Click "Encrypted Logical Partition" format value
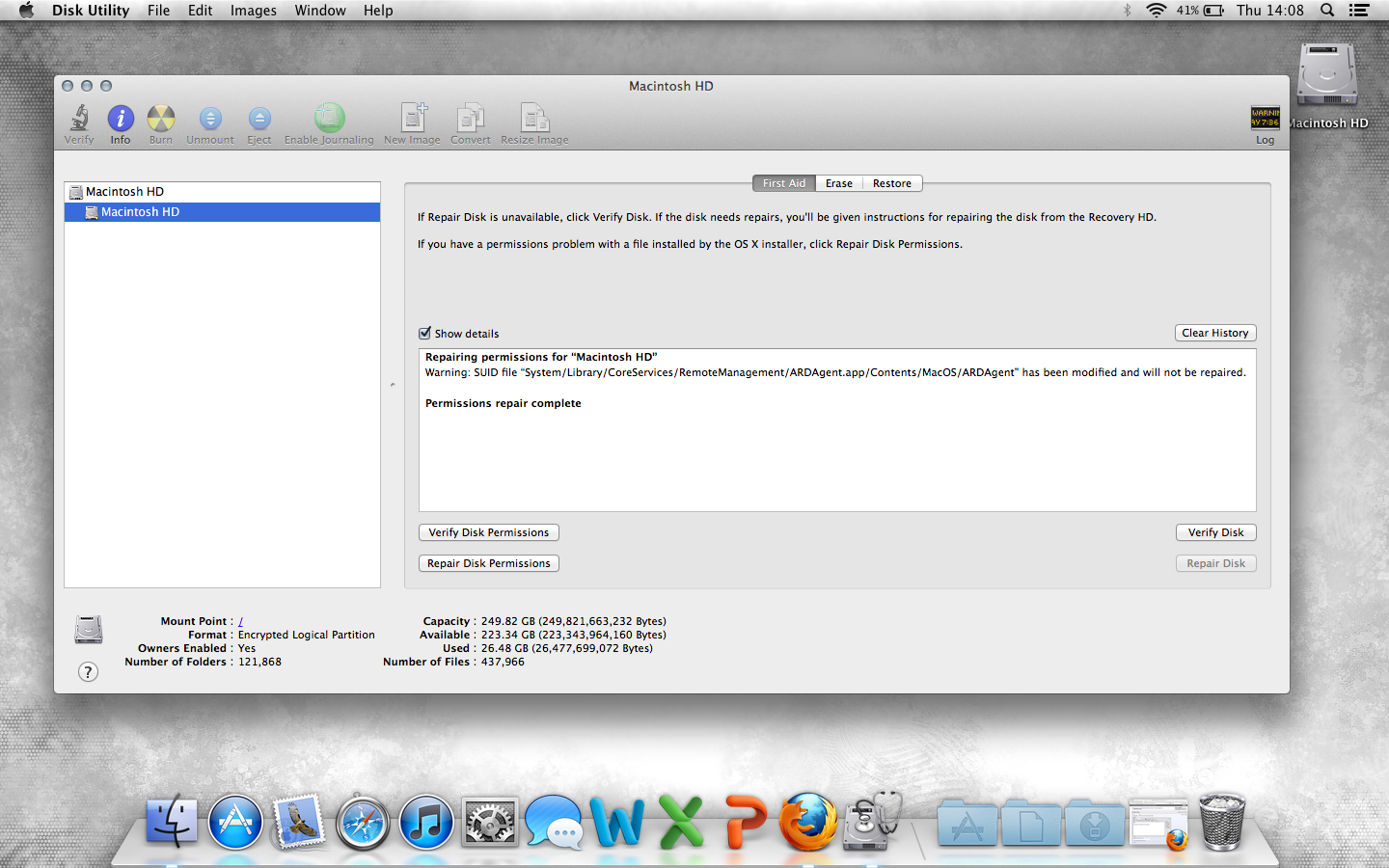Viewport: 1389px width, 868px height. 307,635
